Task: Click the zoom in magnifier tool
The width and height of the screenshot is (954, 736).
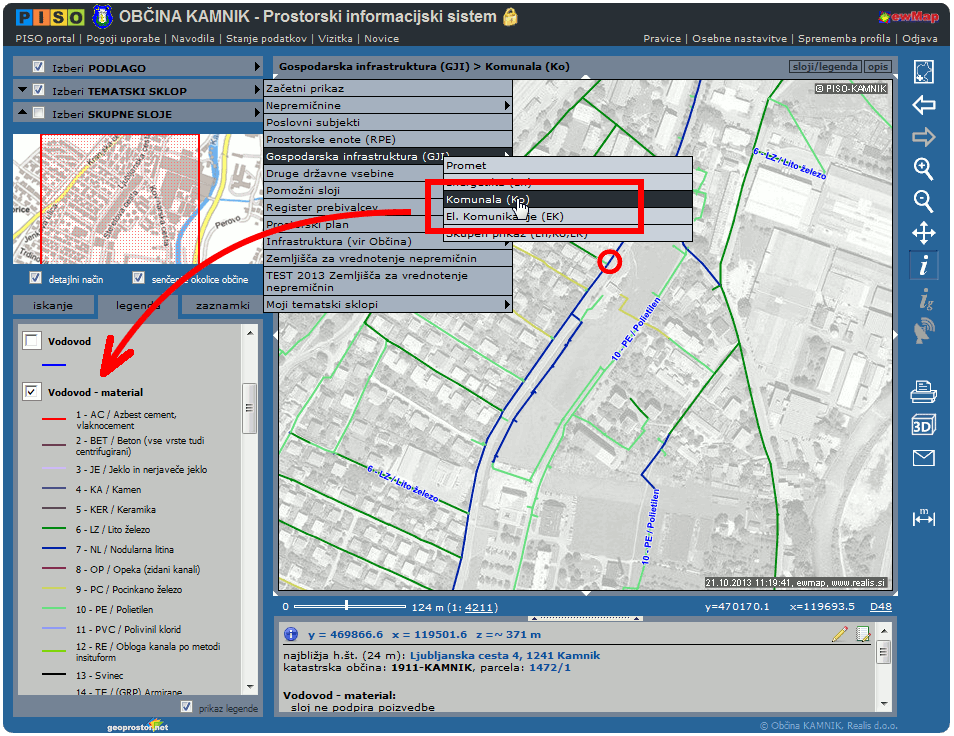Action: tap(923, 169)
